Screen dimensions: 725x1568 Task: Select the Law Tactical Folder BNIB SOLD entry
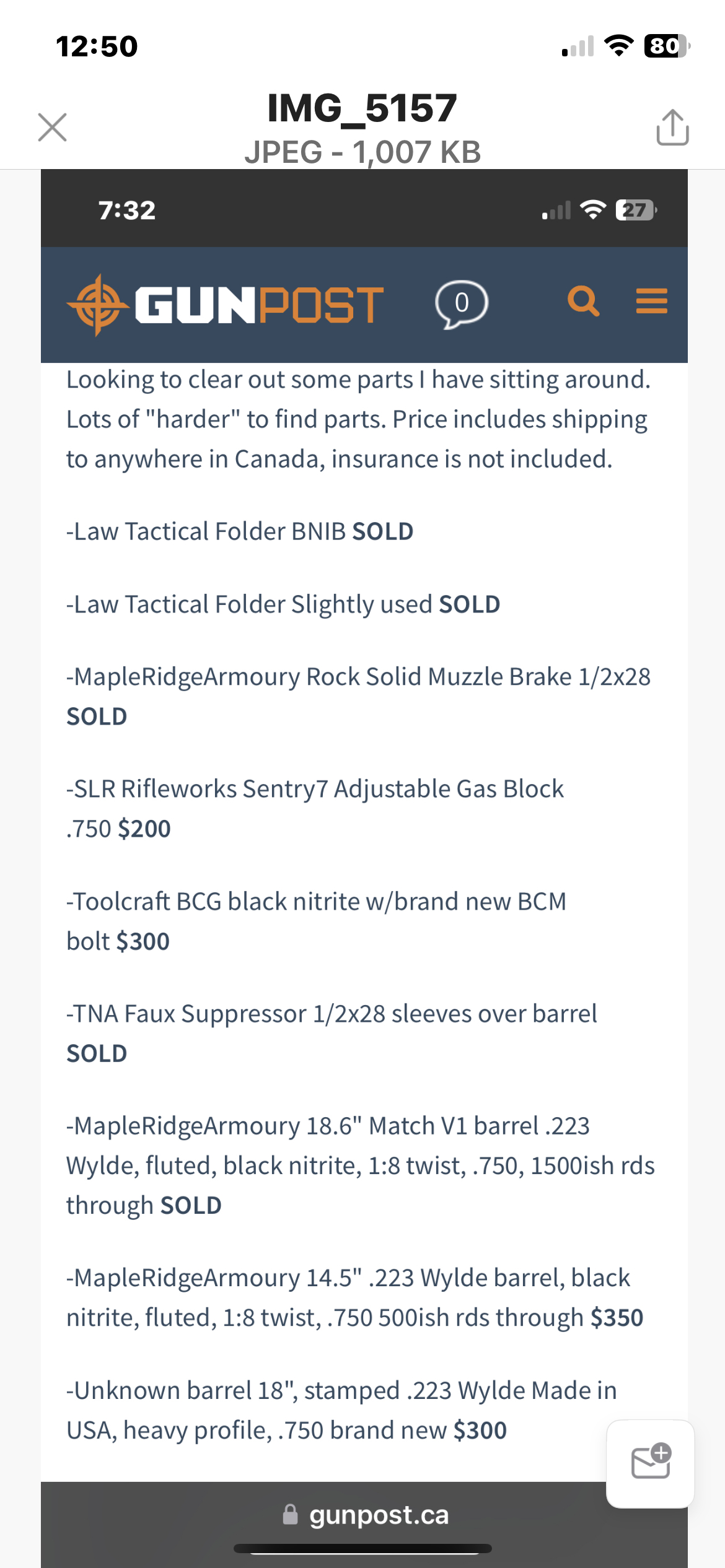point(240,531)
